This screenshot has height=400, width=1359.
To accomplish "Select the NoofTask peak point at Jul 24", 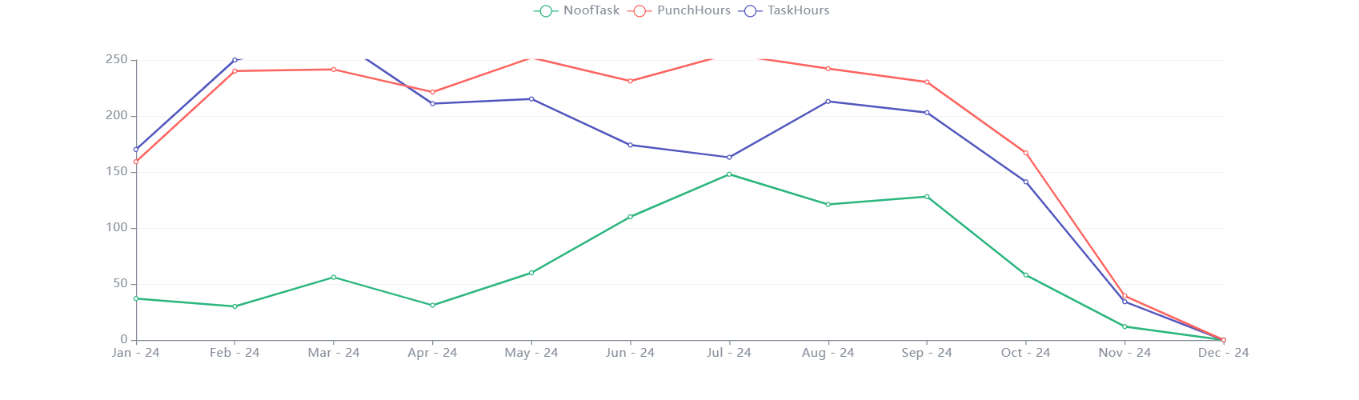I will 729,174.
